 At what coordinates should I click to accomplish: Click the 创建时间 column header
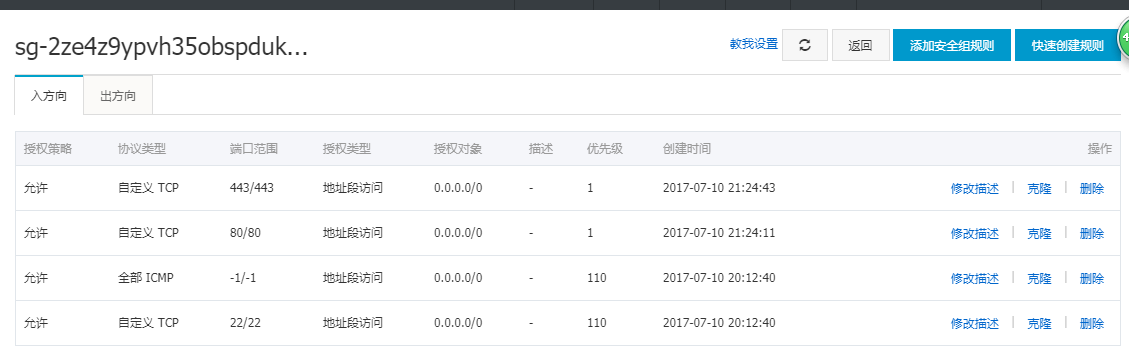click(687, 149)
